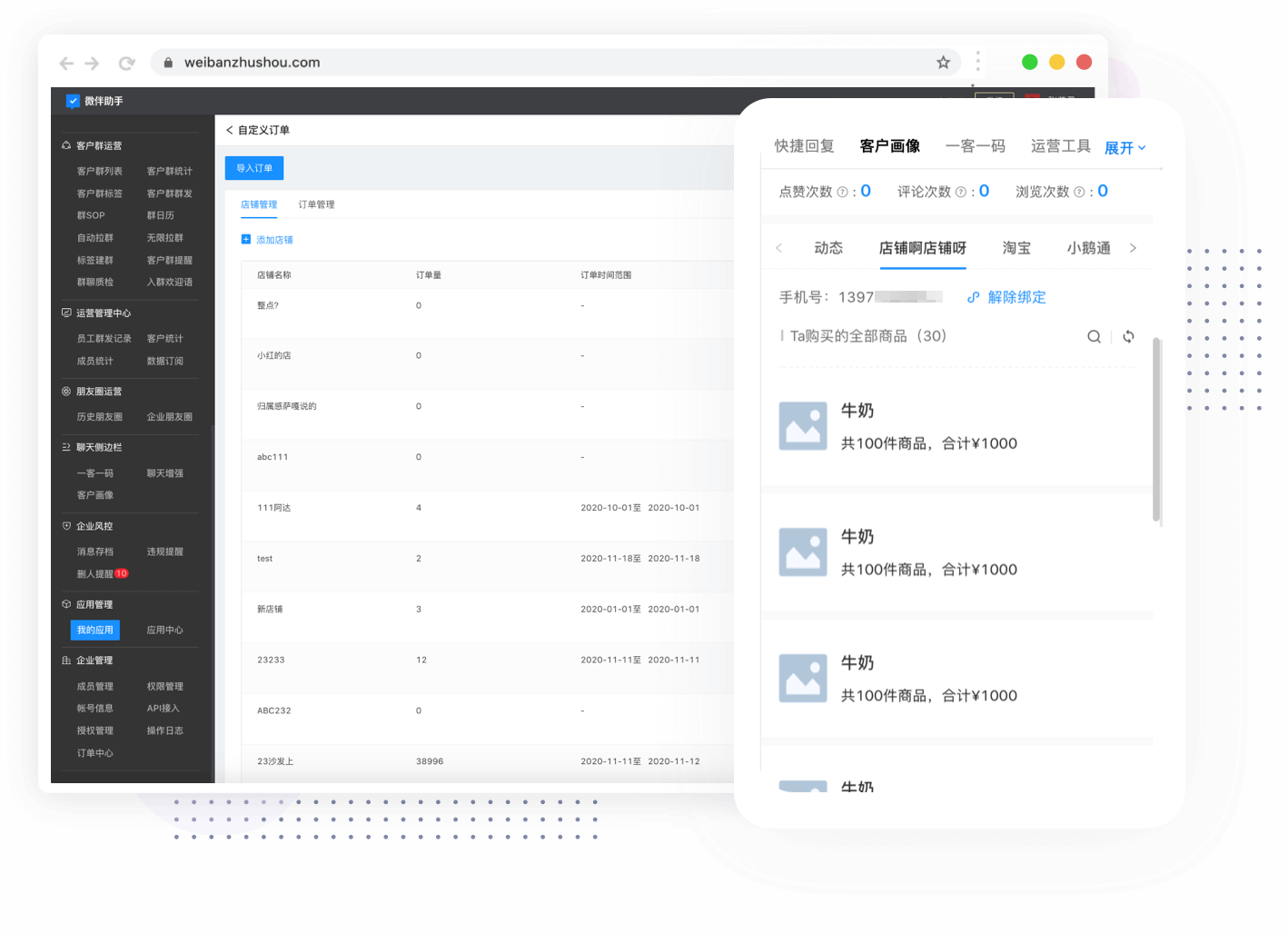The width and height of the screenshot is (1288, 934).
Task: Click the 企业管理 building icon
Action: 66,661
